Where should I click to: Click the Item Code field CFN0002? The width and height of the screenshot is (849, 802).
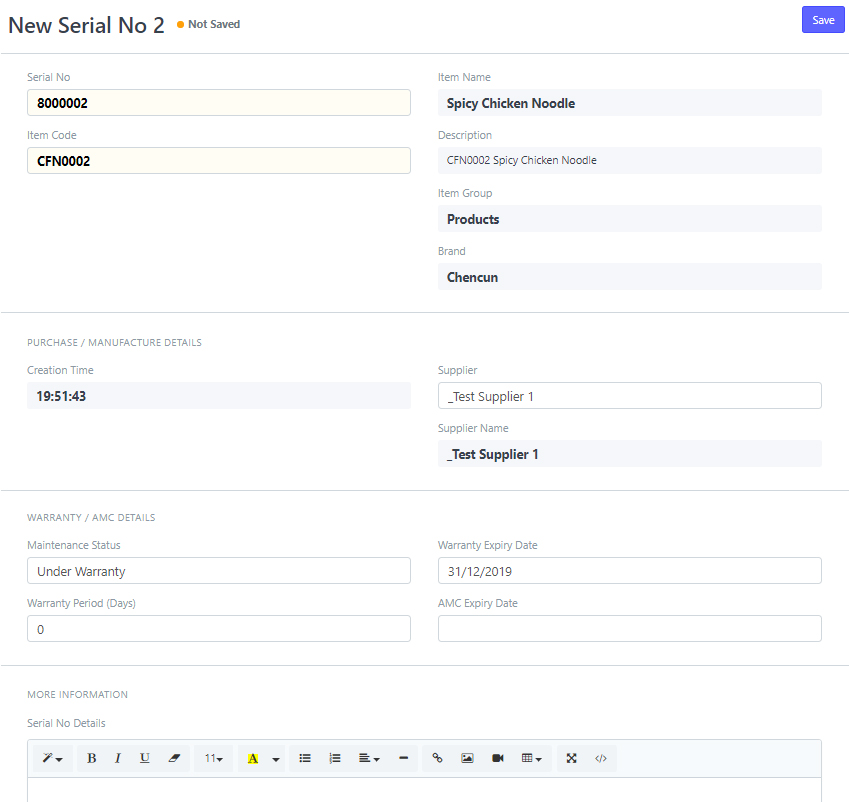coord(219,161)
